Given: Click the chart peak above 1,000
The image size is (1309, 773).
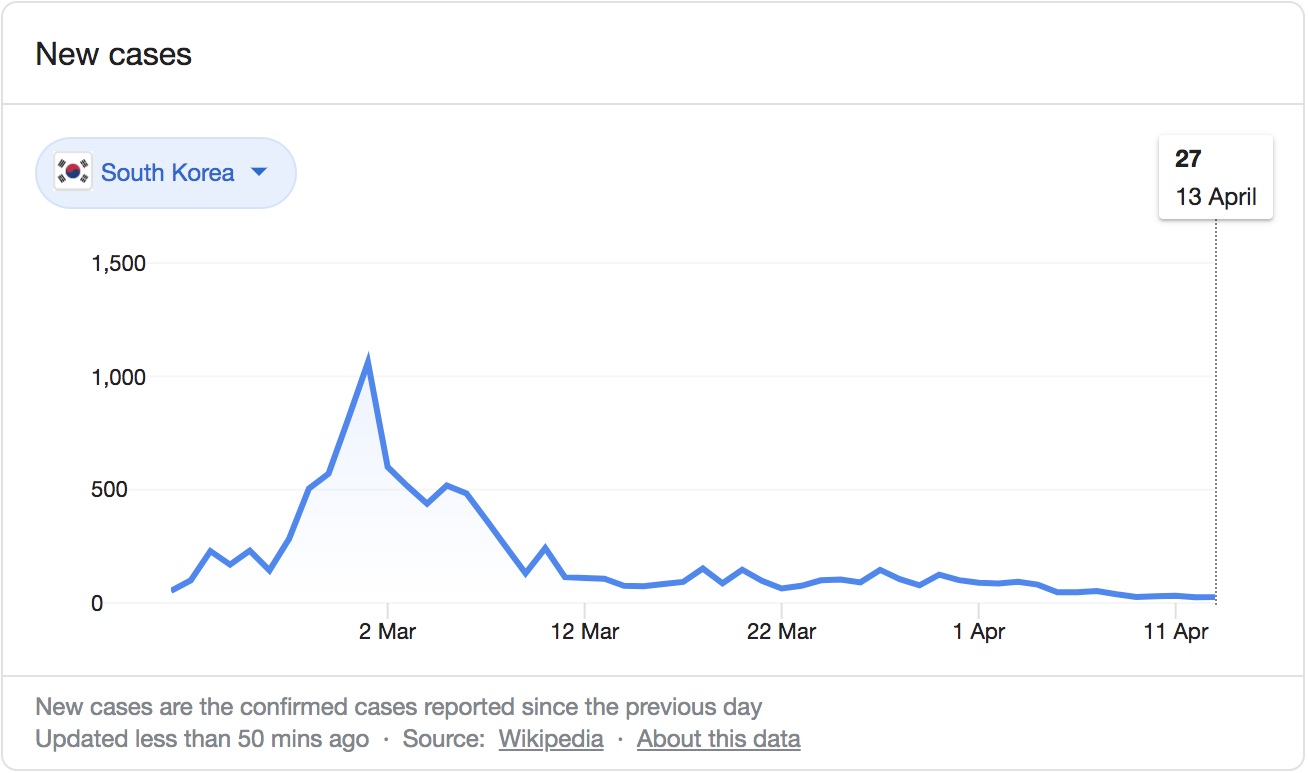Looking at the screenshot, I should pos(369,362).
